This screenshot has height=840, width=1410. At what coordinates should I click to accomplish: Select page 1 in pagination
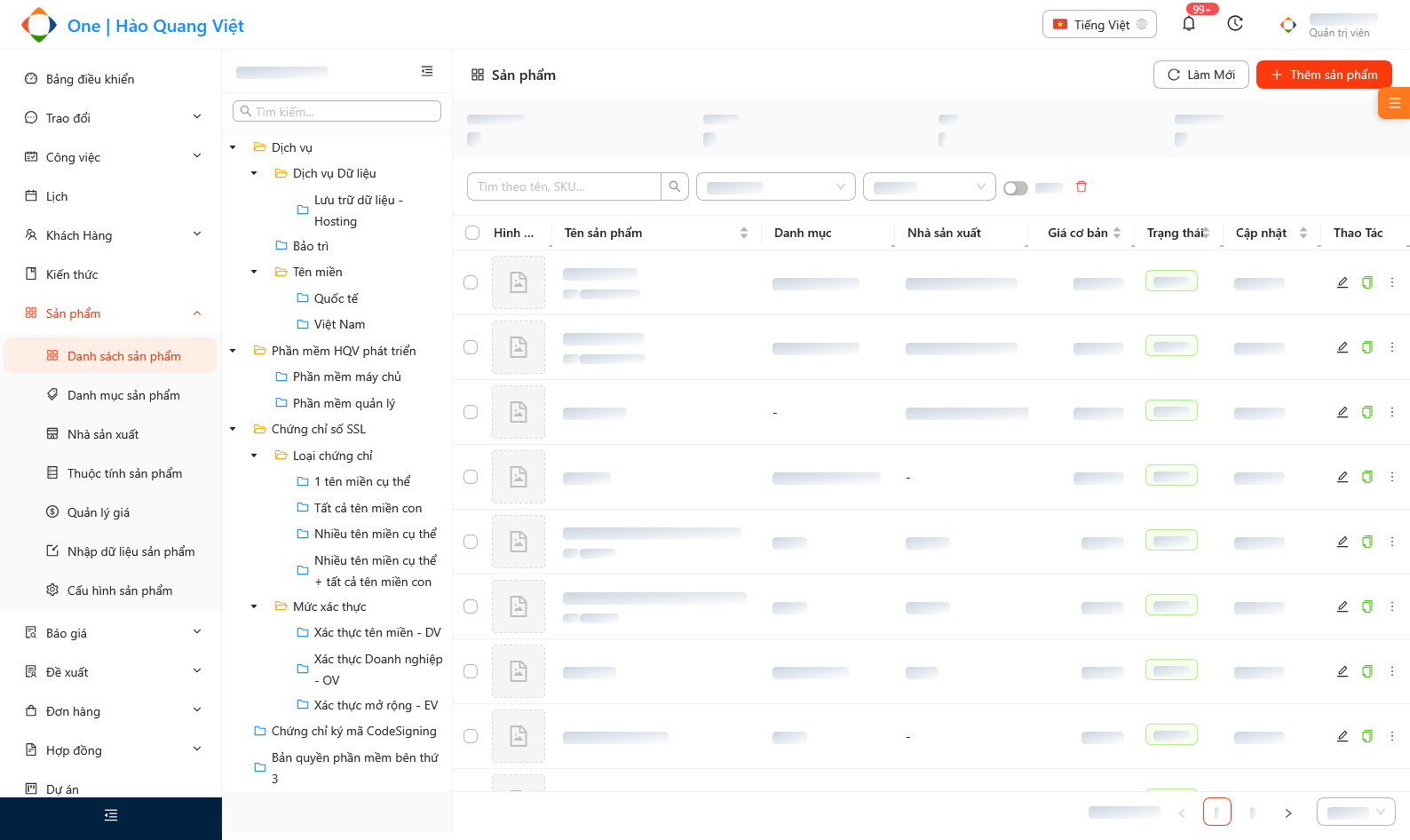pyautogui.click(x=1217, y=812)
